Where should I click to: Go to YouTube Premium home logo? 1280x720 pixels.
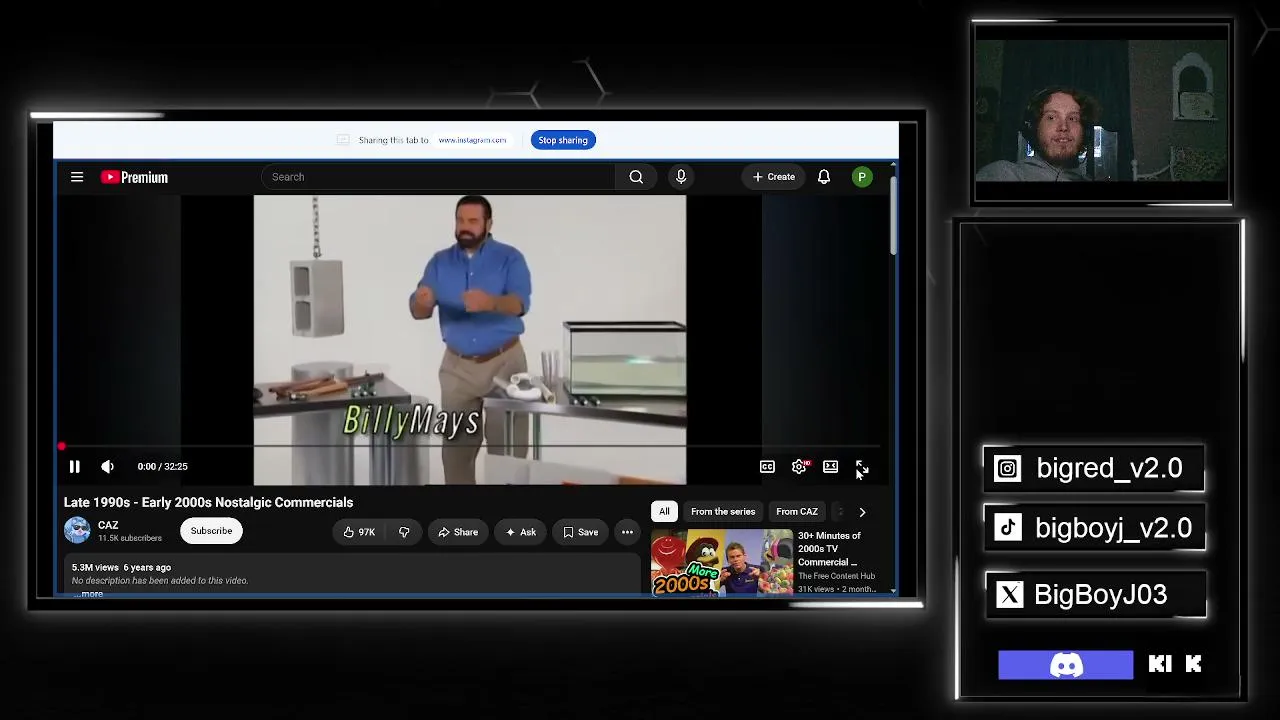tap(134, 177)
